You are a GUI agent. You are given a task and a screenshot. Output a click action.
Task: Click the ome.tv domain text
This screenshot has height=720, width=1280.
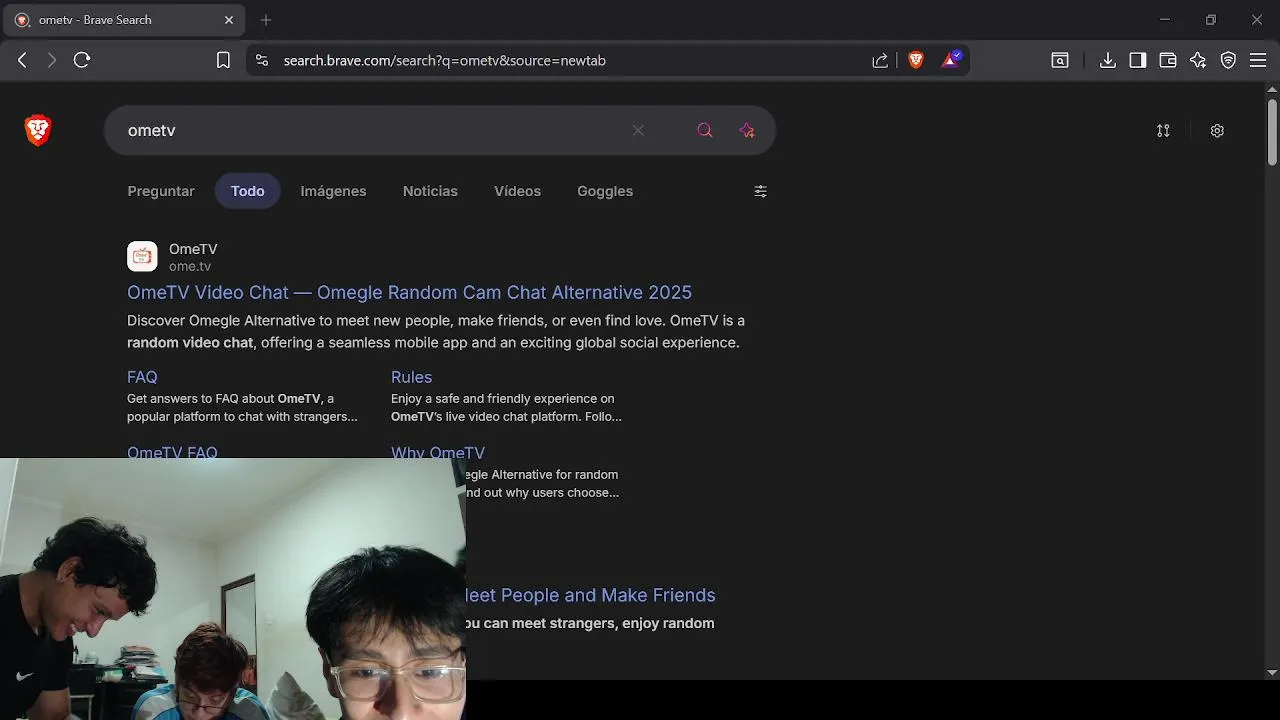pos(190,267)
